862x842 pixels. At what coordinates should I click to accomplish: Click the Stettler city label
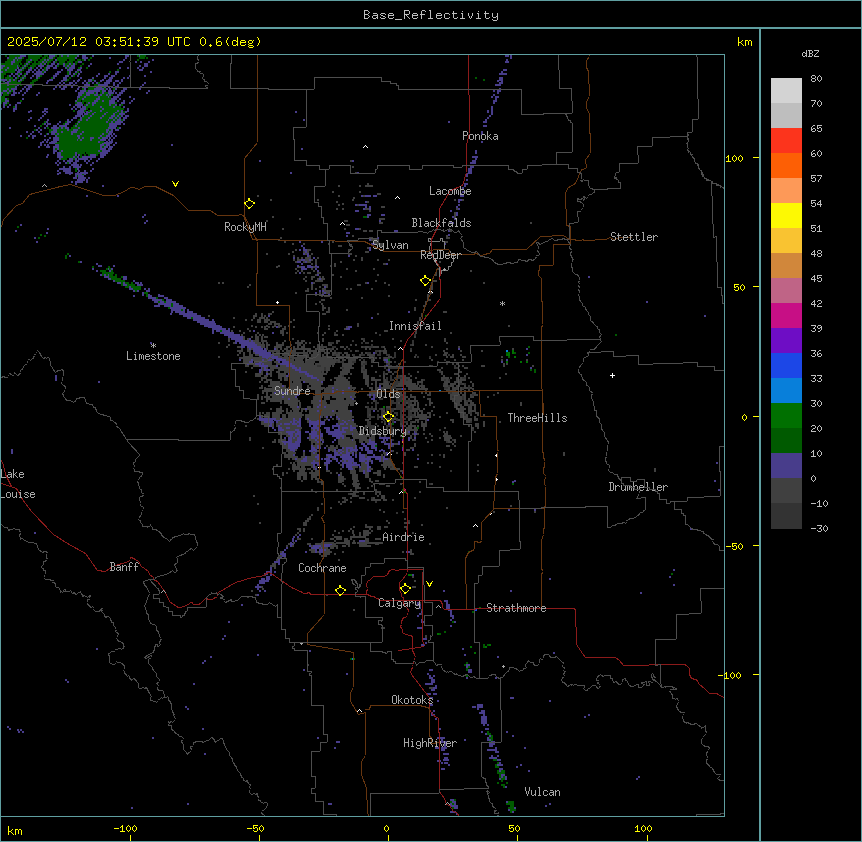click(634, 237)
